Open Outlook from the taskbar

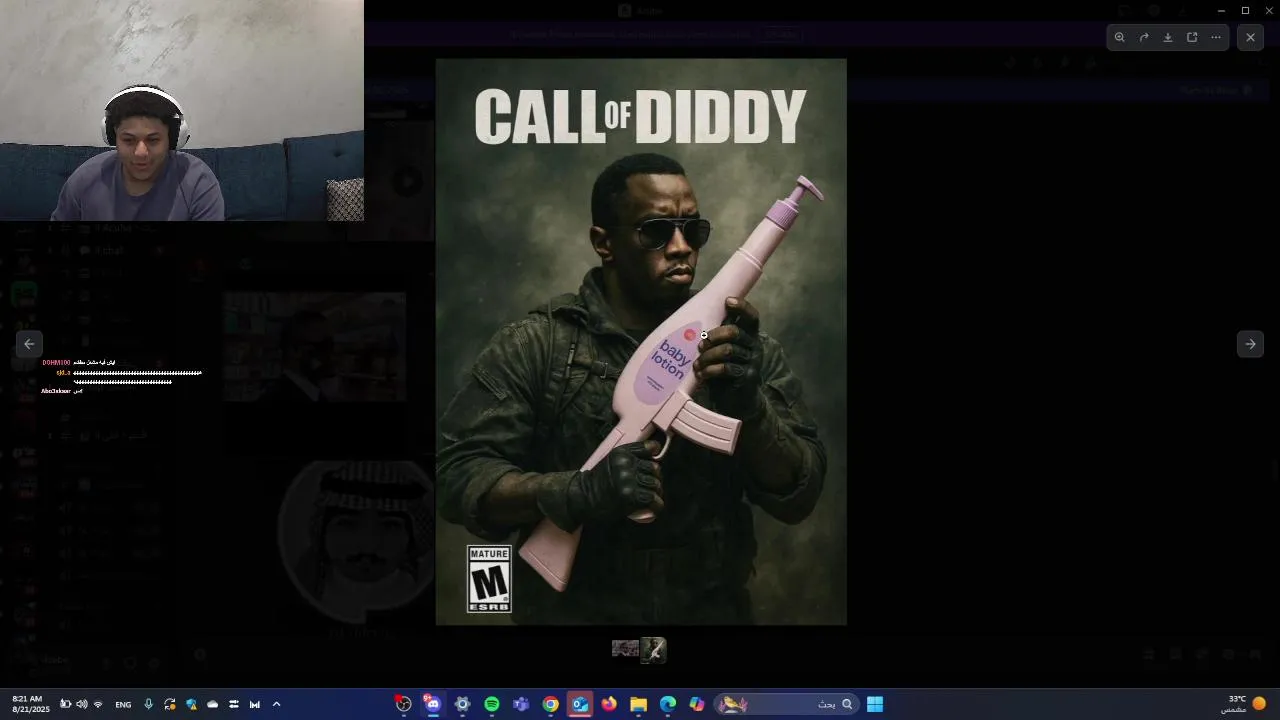pos(580,704)
